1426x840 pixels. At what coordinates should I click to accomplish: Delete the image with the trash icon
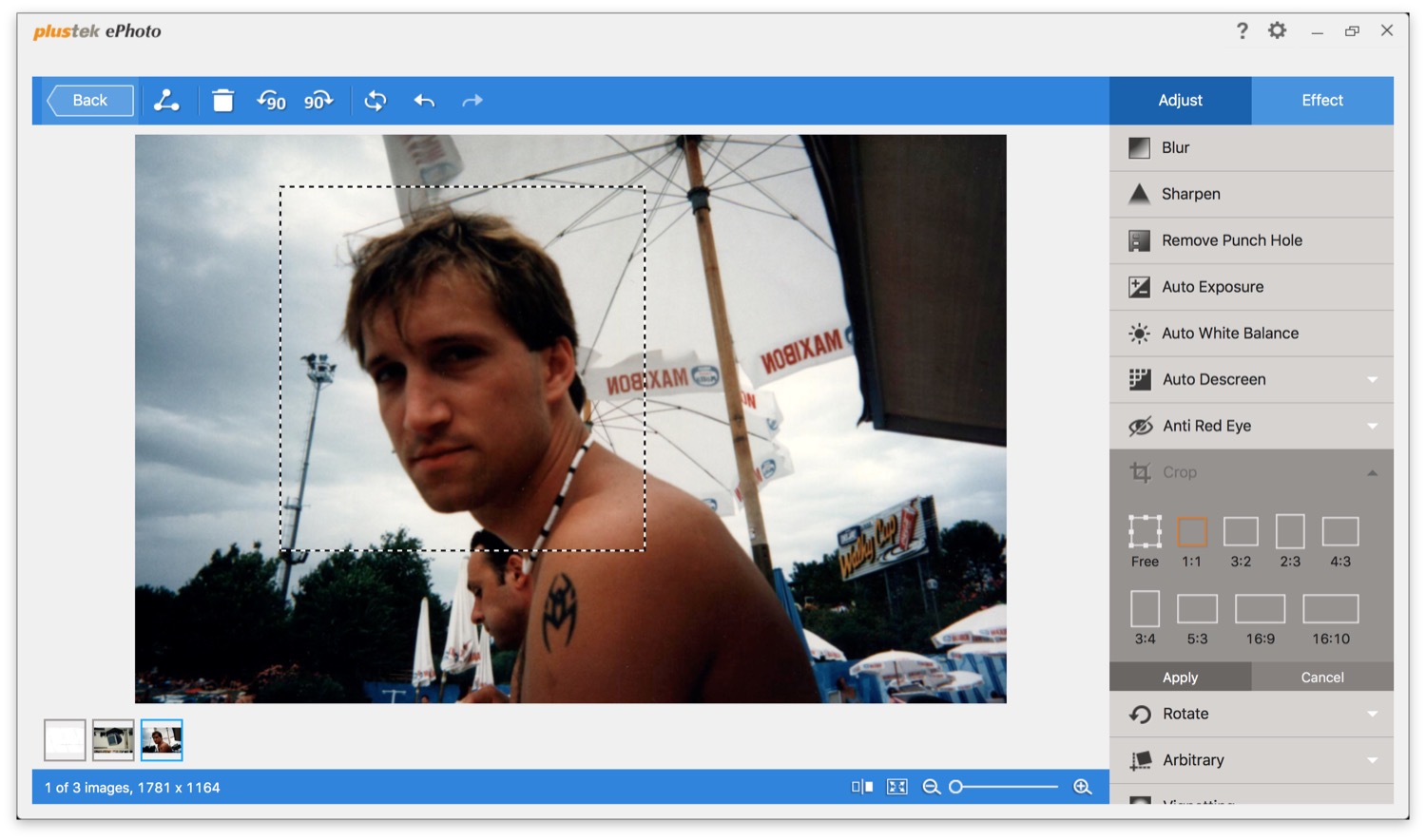pyautogui.click(x=222, y=101)
